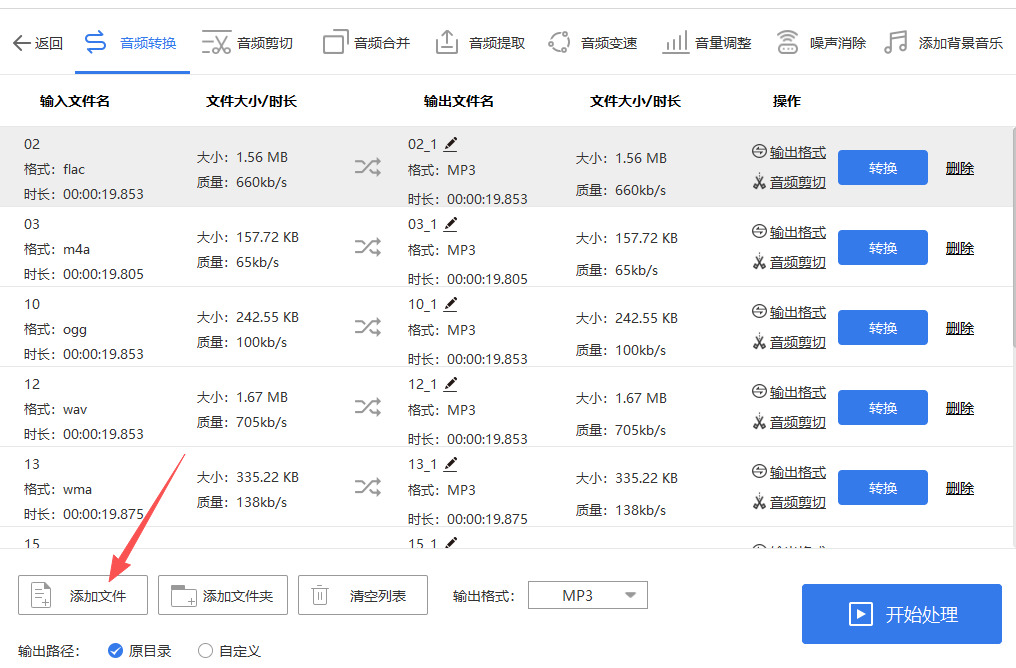
Task: Delete file 12 from the list
Action: click(x=960, y=408)
